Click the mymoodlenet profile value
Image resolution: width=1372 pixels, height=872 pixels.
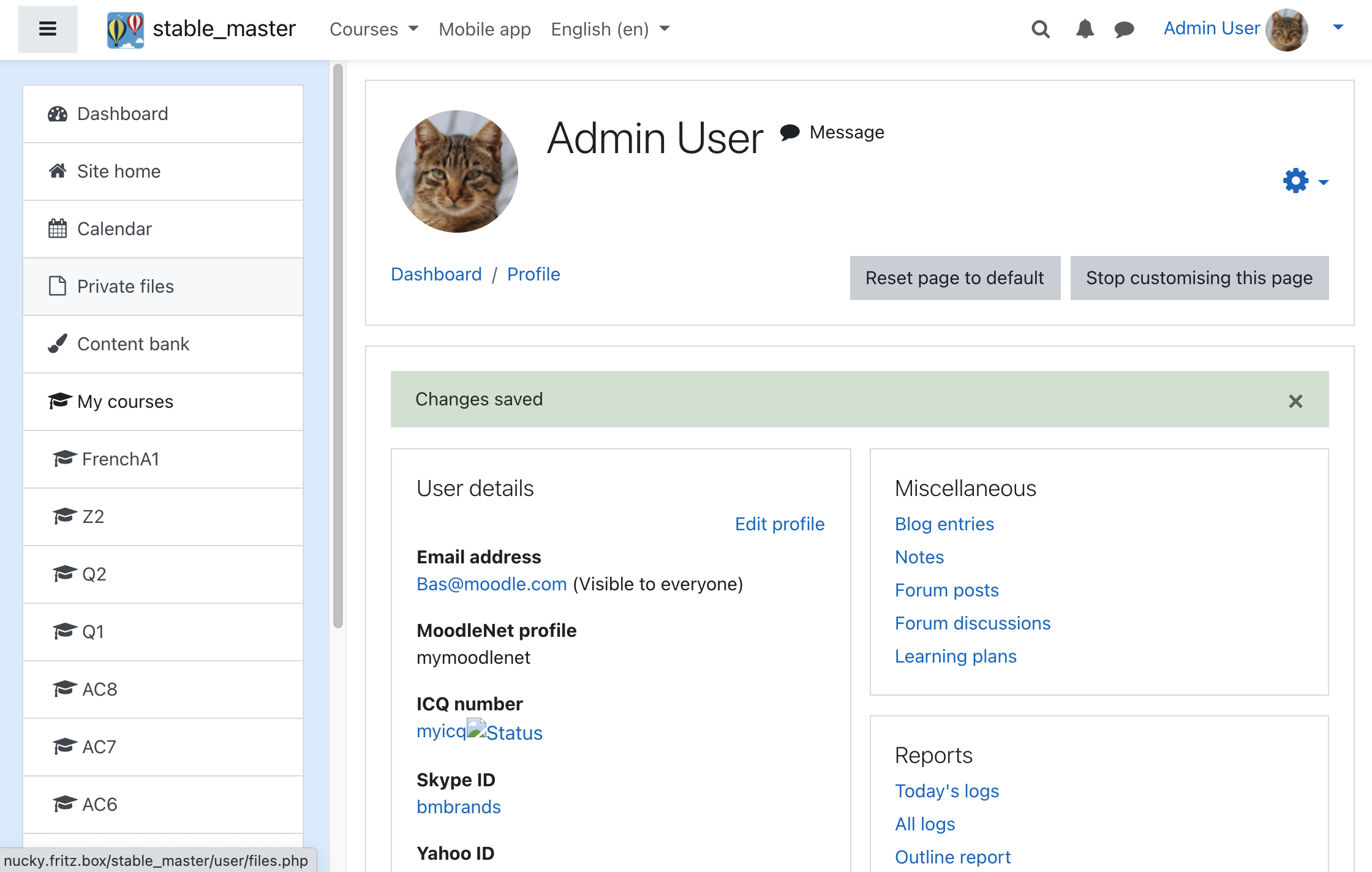tap(473, 658)
